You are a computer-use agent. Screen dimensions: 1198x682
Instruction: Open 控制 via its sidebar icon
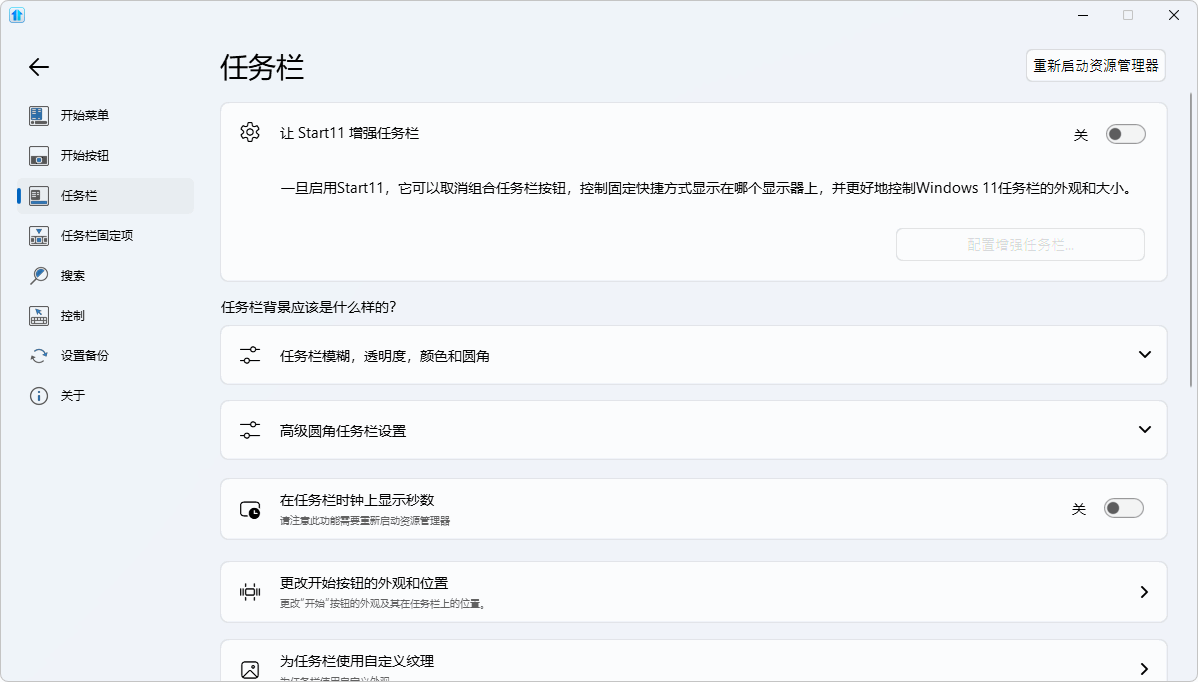(x=38, y=315)
